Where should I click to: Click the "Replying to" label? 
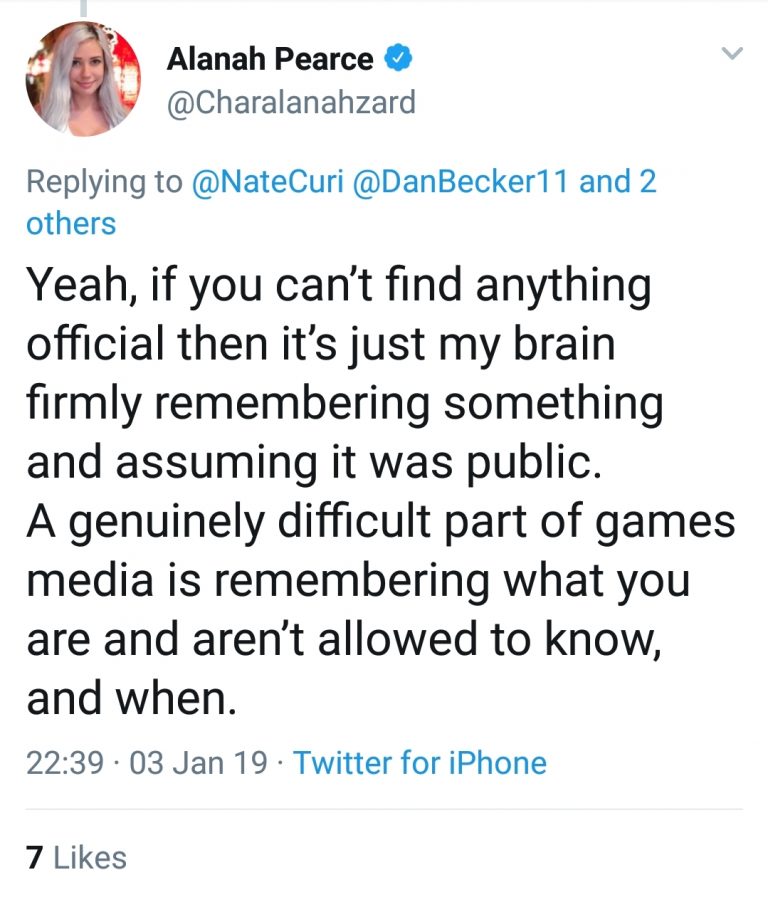tap(104, 183)
